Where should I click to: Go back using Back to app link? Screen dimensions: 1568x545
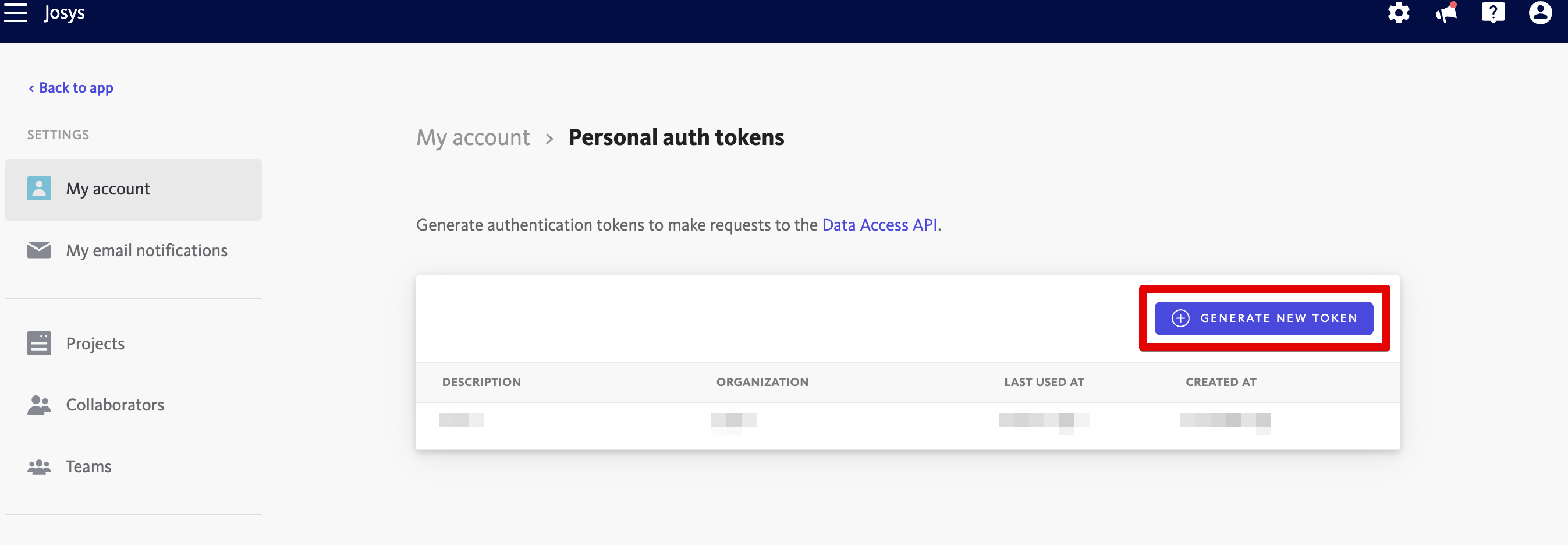70,88
